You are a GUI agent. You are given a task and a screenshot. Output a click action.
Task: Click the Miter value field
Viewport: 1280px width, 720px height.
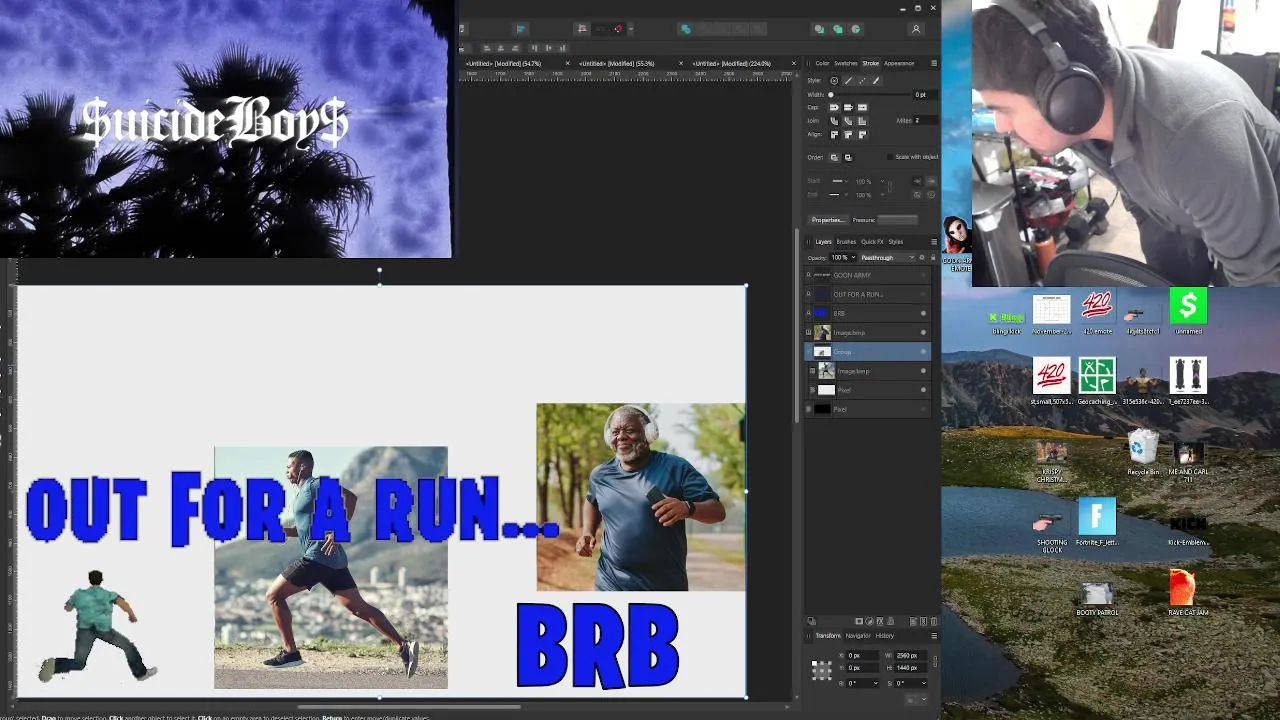924,120
